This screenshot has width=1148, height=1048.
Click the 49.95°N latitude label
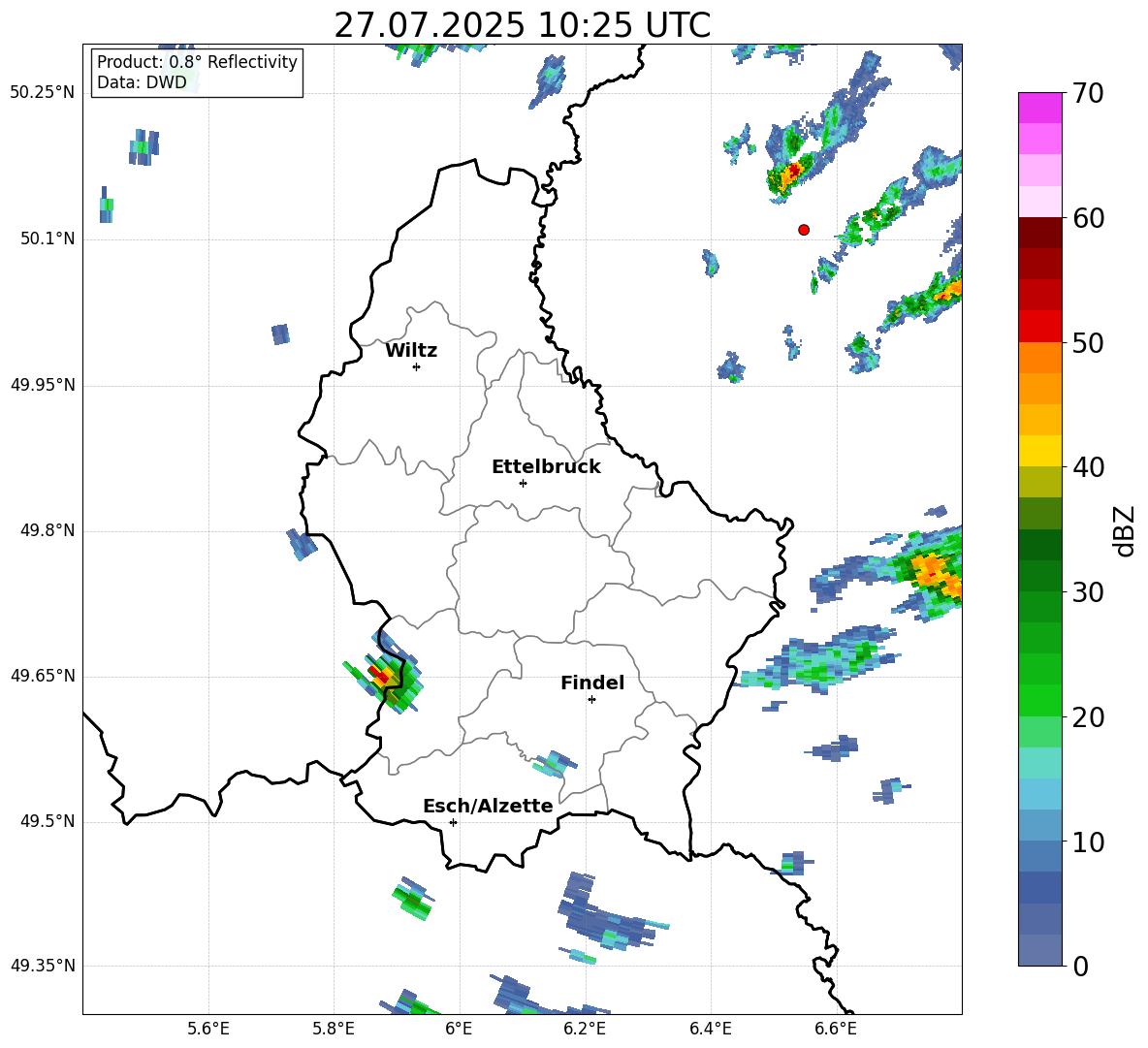coord(42,385)
